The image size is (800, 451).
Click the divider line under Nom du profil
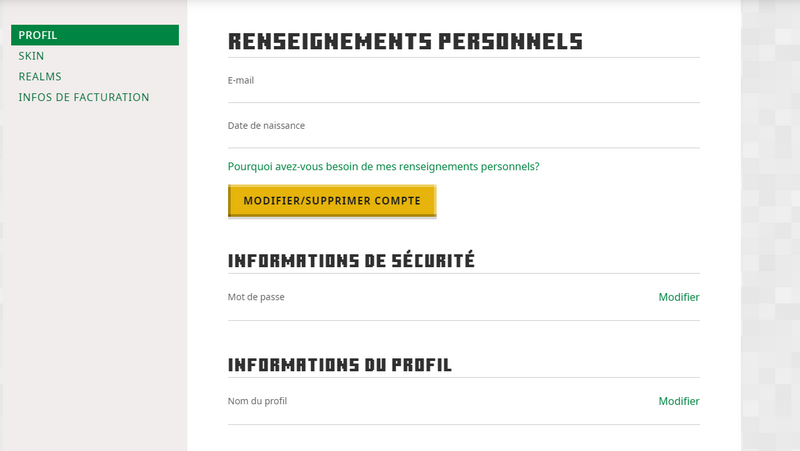pos(464,424)
